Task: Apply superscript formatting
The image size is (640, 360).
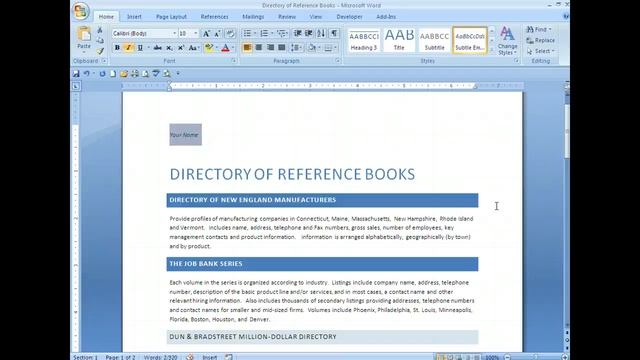Action: tap(181, 48)
